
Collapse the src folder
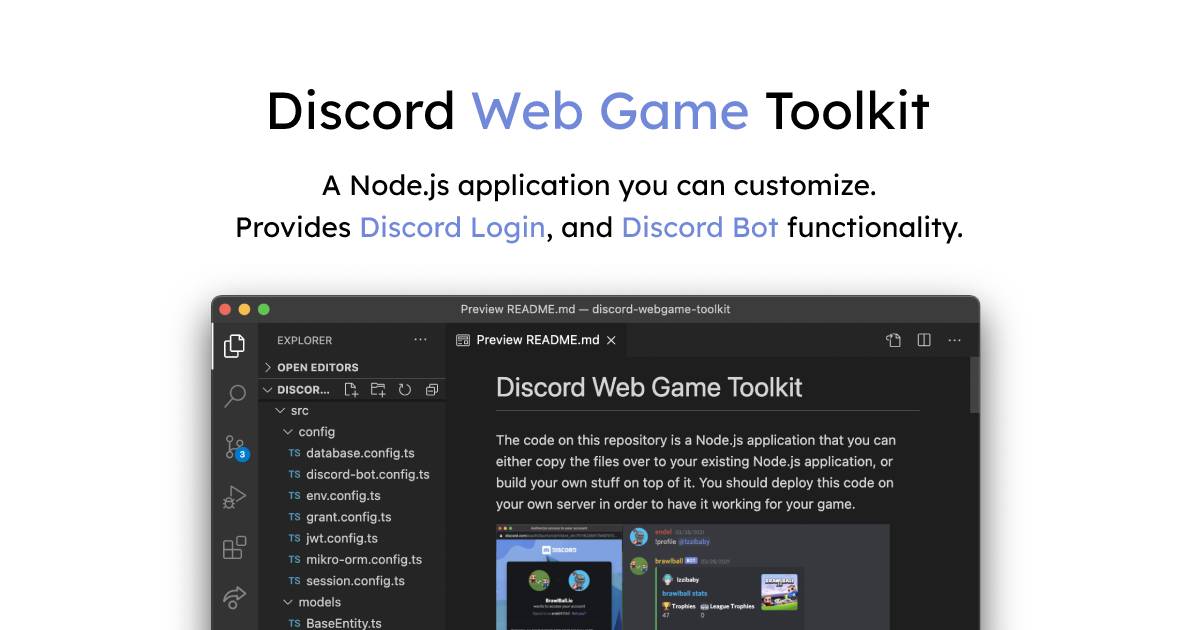[x=298, y=411]
